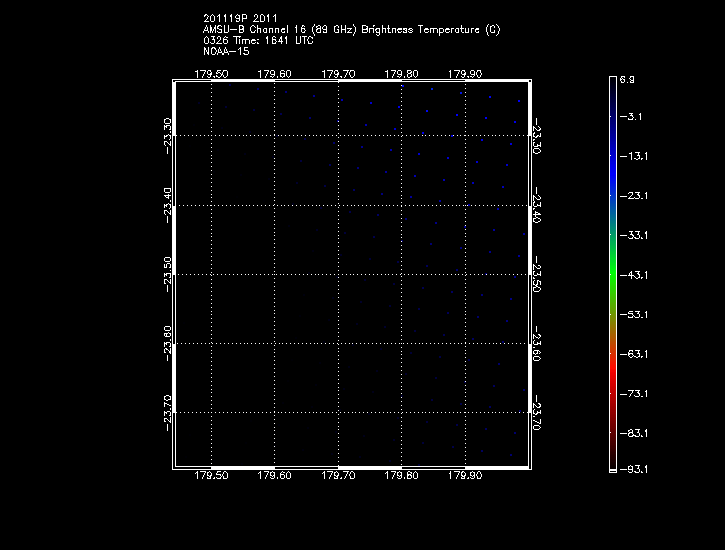
Task: Click the NOAA-15 satellite label
Action: [x=225, y=51]
